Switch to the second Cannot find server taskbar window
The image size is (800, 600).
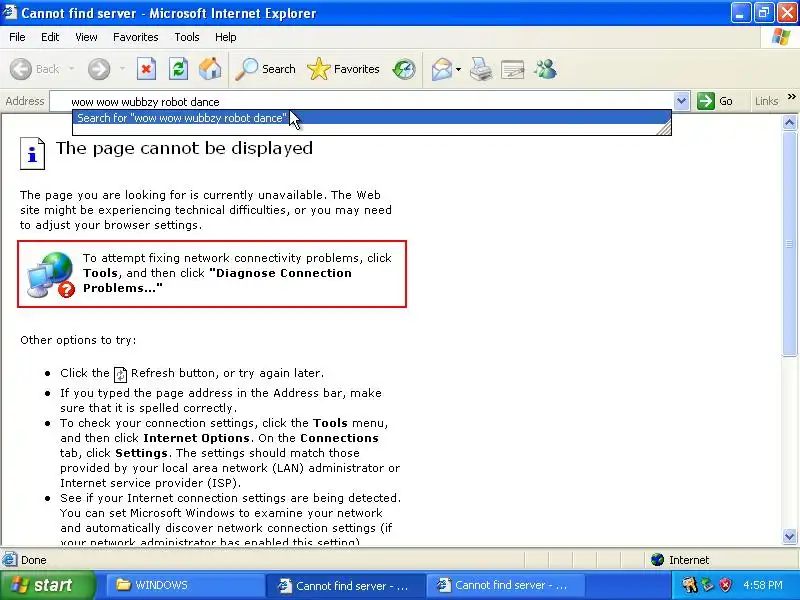point(505,585)
